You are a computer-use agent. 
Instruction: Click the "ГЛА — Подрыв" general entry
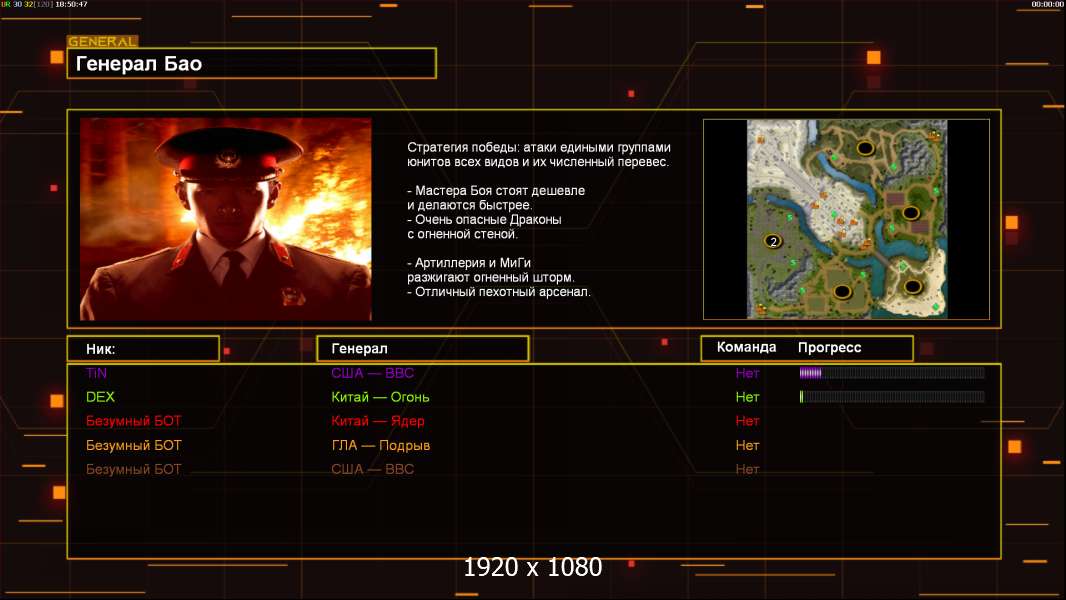click(380, 445)
